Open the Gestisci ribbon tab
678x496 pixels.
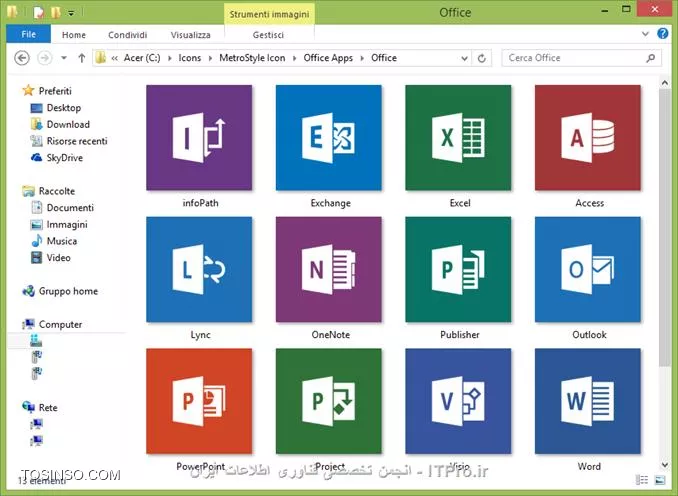[x=268, y=35]
